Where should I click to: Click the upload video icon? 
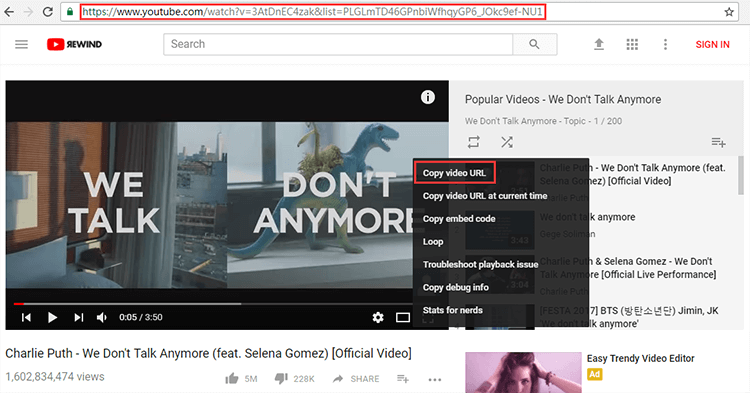[599, 44]
